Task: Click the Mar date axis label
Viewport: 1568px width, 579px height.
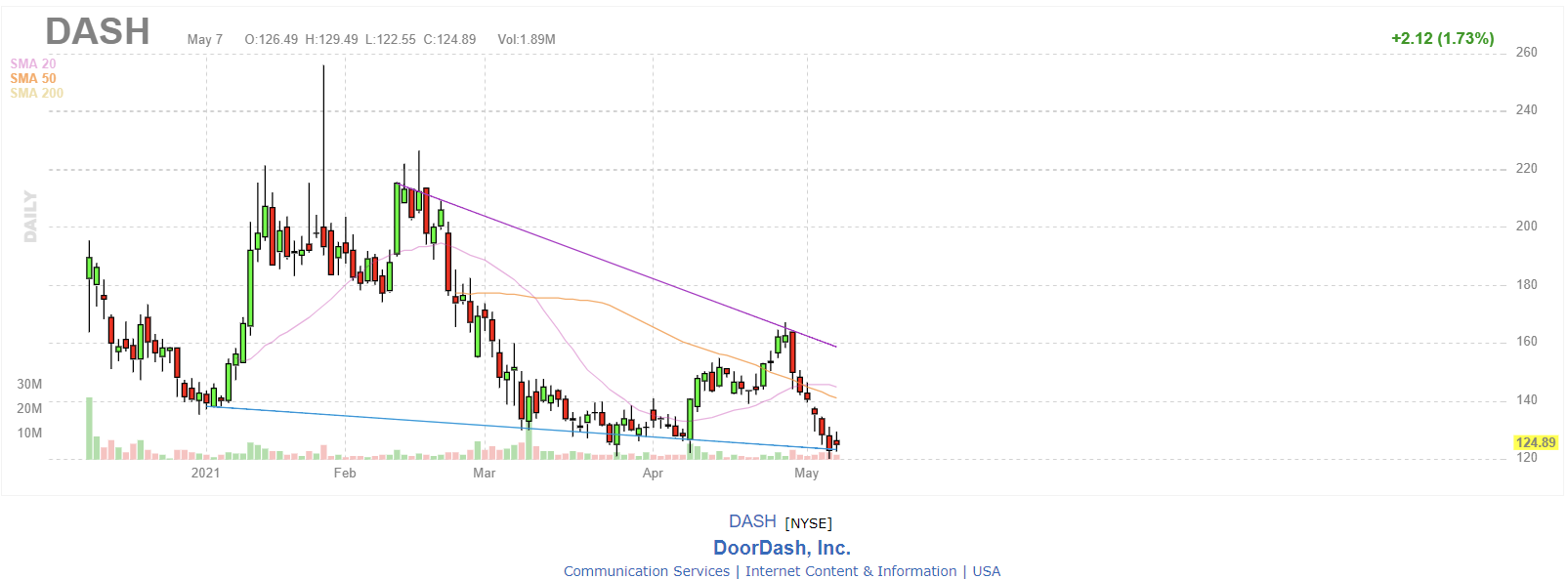Action: tap(484, 473)
